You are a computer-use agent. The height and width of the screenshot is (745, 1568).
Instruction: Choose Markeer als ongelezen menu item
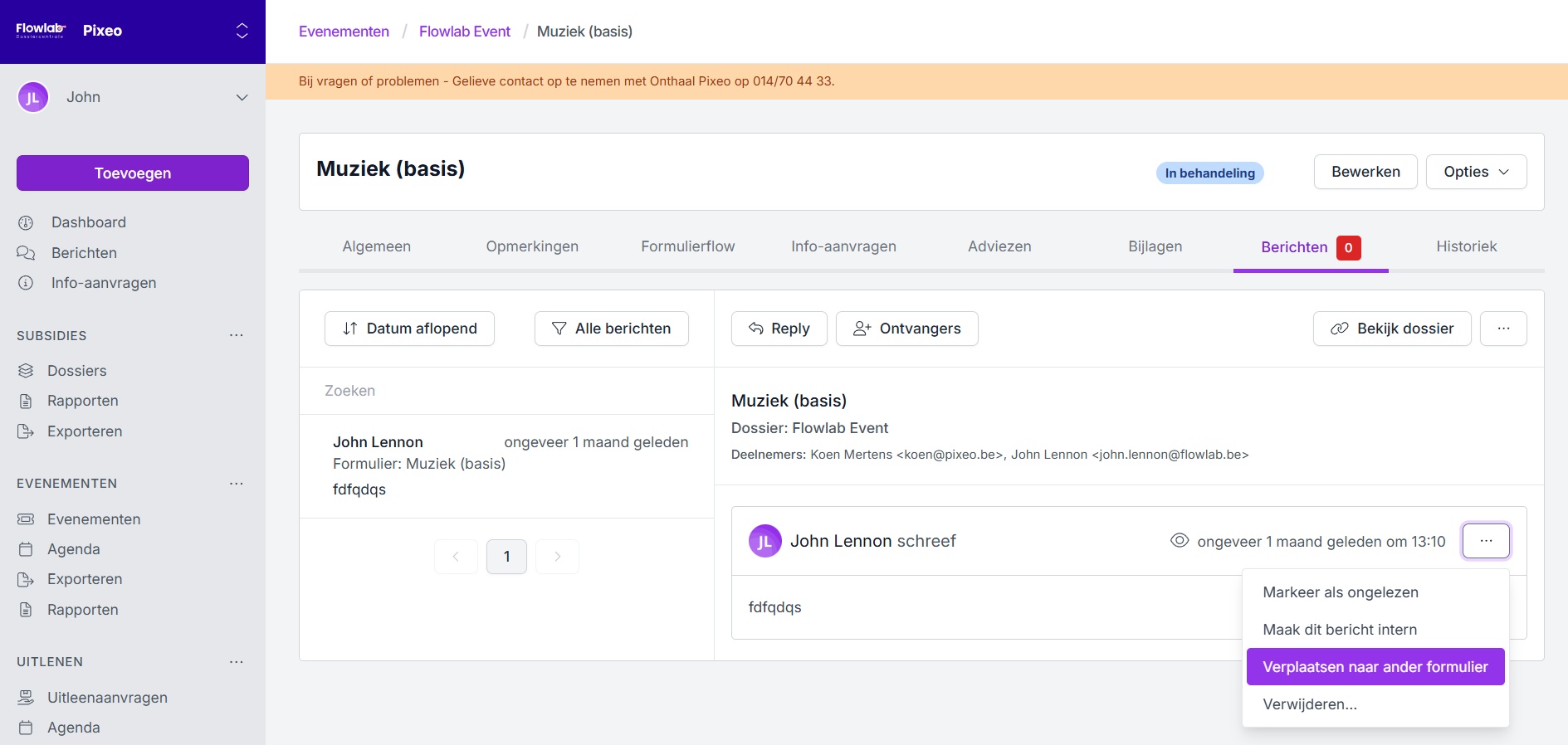[1340, 592]
